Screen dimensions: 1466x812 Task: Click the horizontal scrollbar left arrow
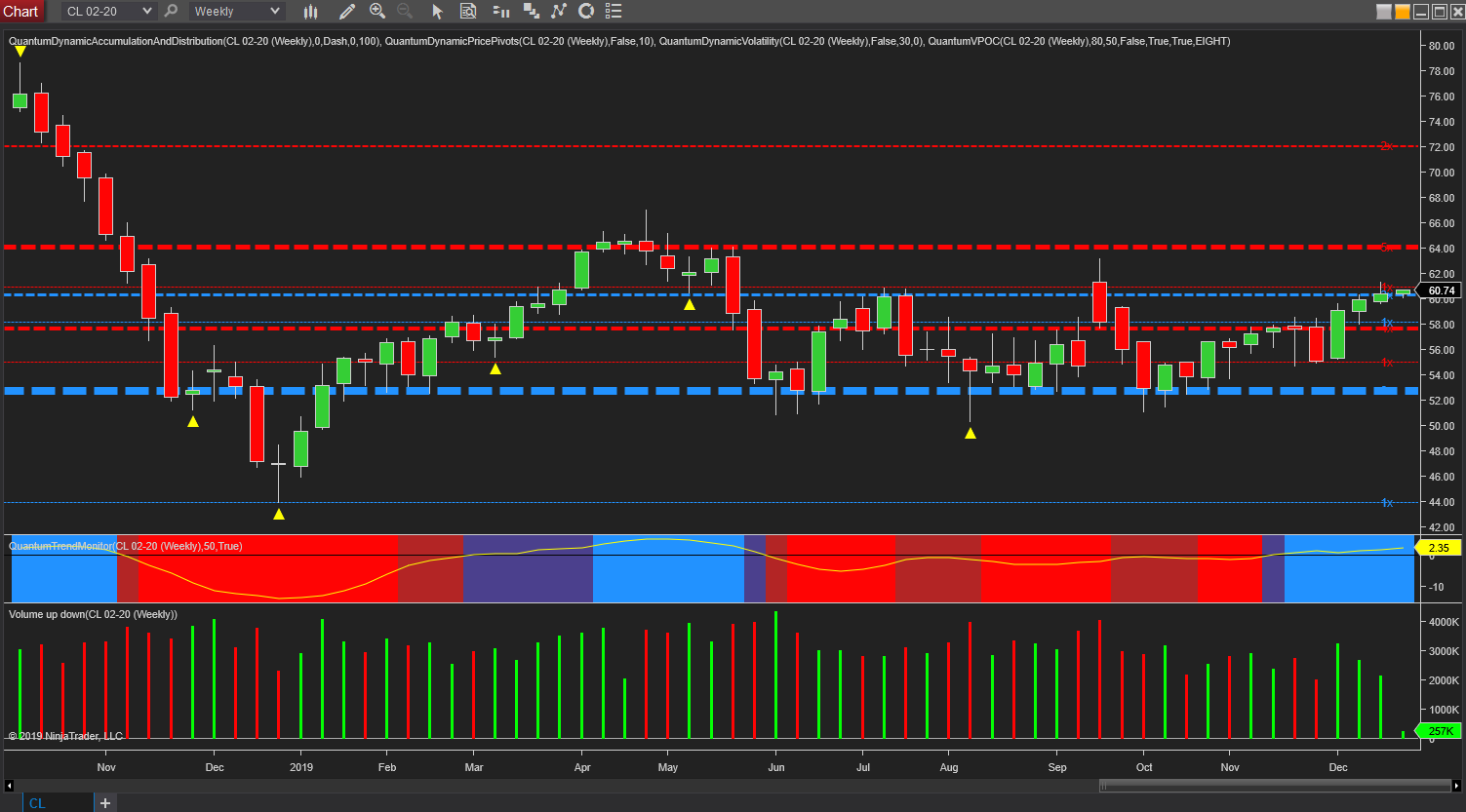[10, 785]
